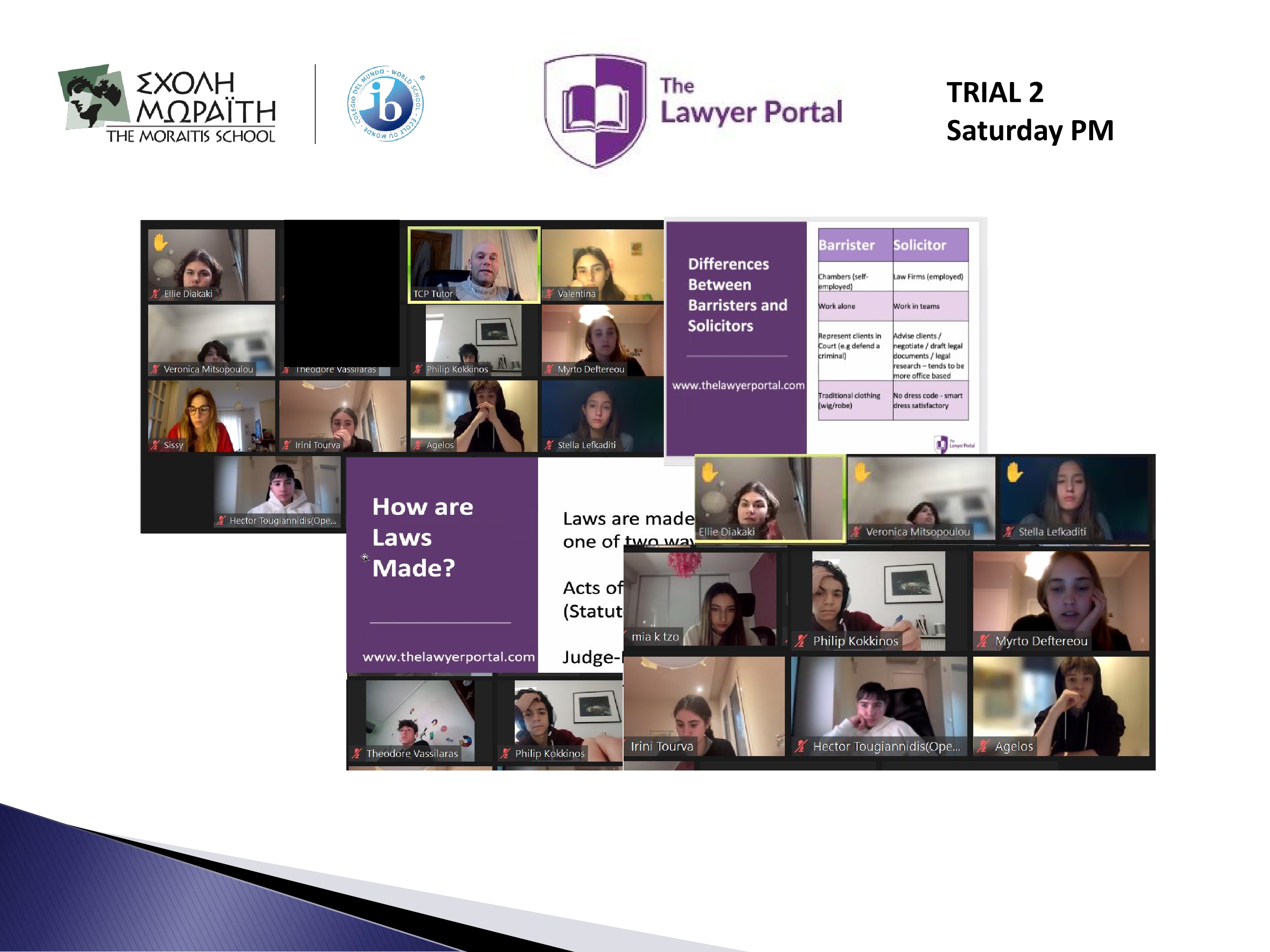
Task: Click 'How are Laws Made?' slide title
Action: coord(422,537)
